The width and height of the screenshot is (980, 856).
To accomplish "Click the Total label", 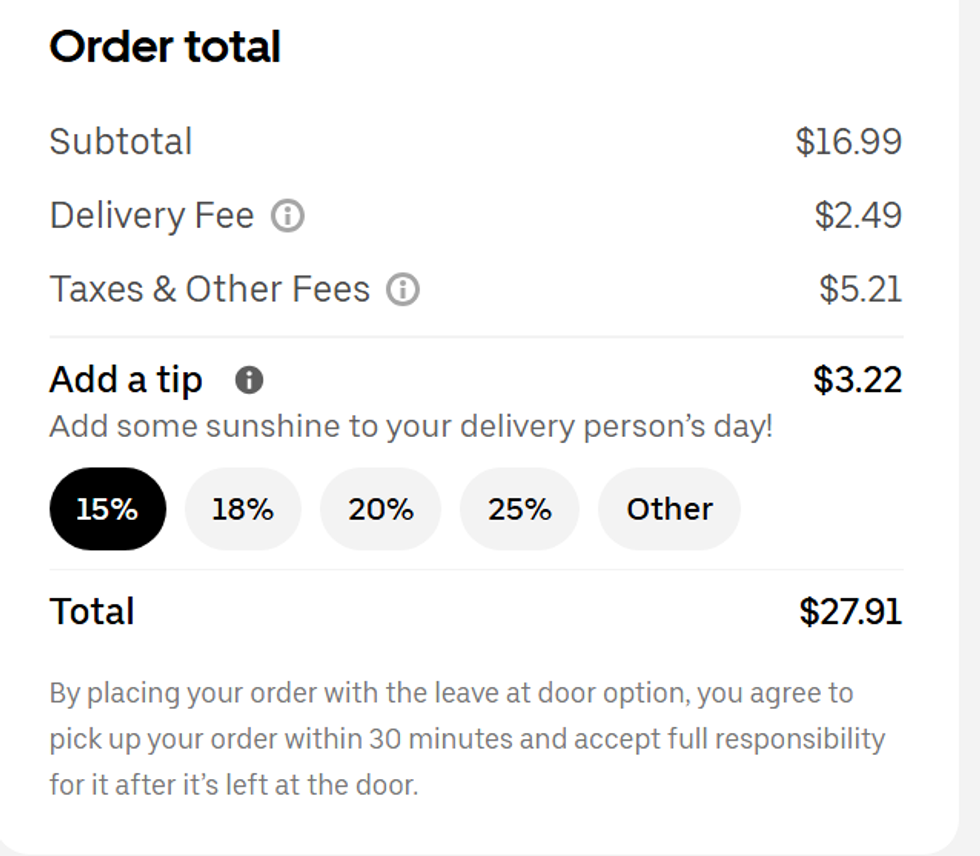I will pos(92,610).
